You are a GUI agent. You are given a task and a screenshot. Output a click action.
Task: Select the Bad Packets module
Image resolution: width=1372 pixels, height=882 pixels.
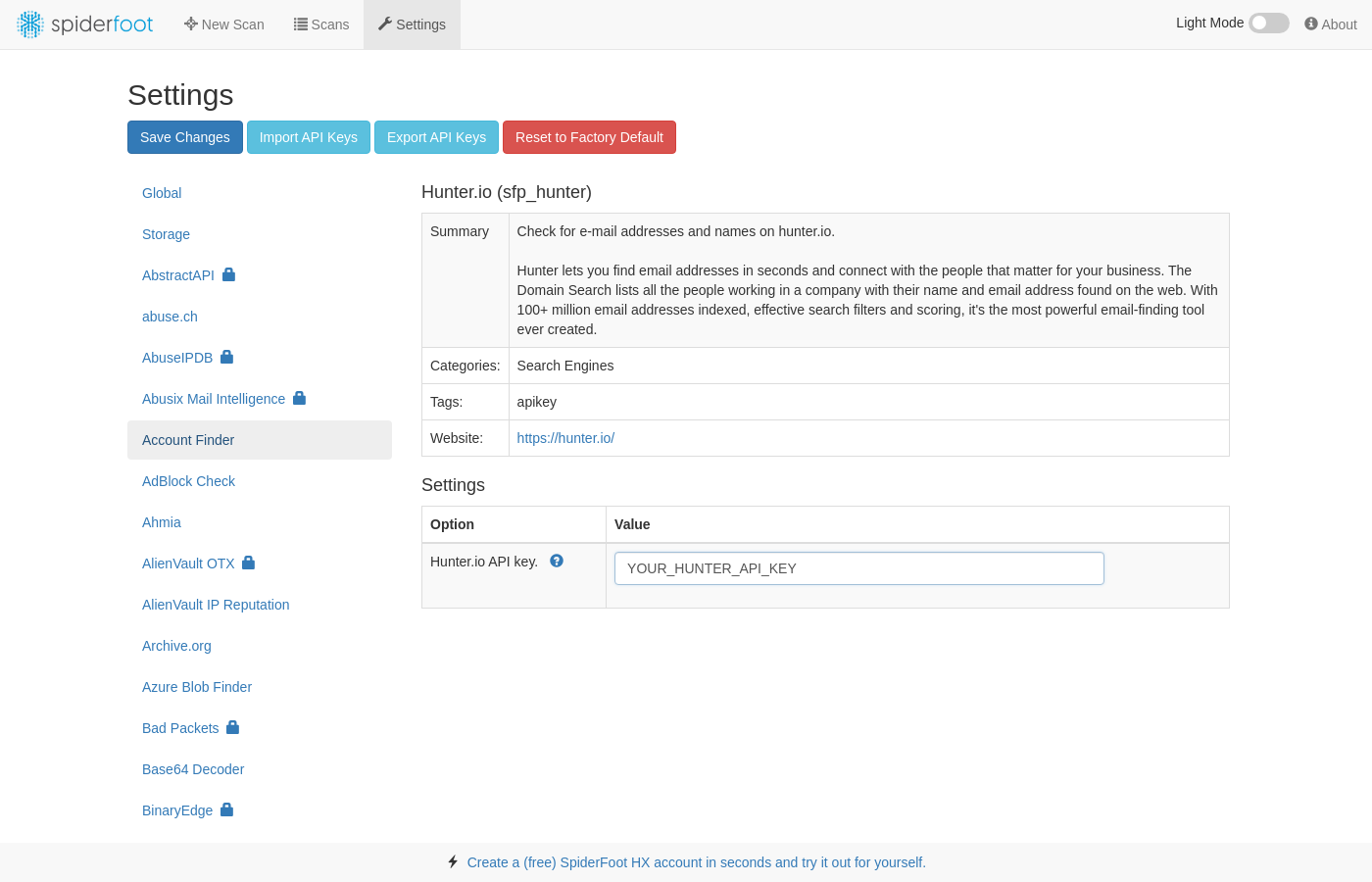[x=260, y=728]
